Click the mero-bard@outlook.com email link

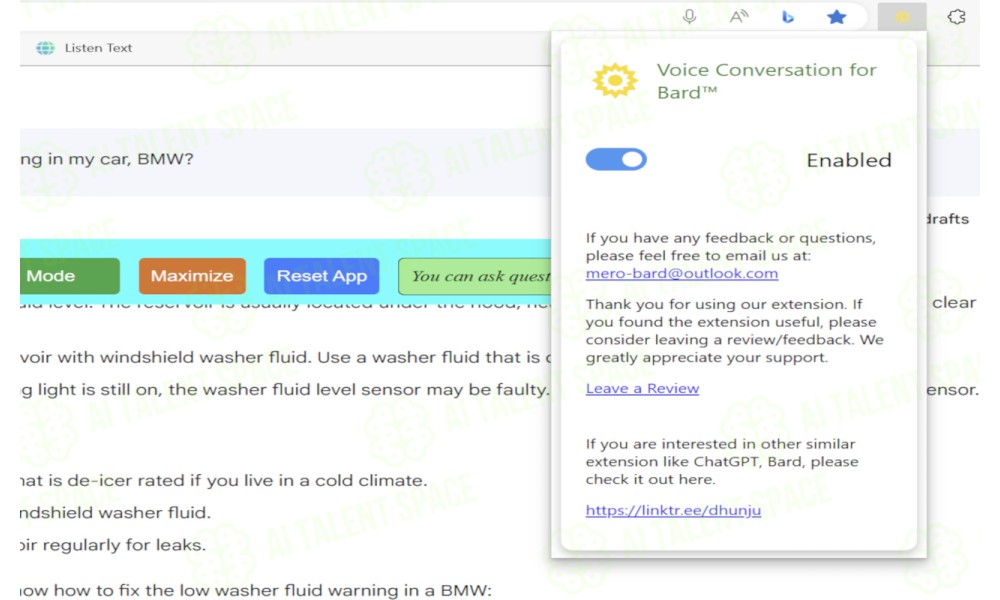tap(682, 274)
